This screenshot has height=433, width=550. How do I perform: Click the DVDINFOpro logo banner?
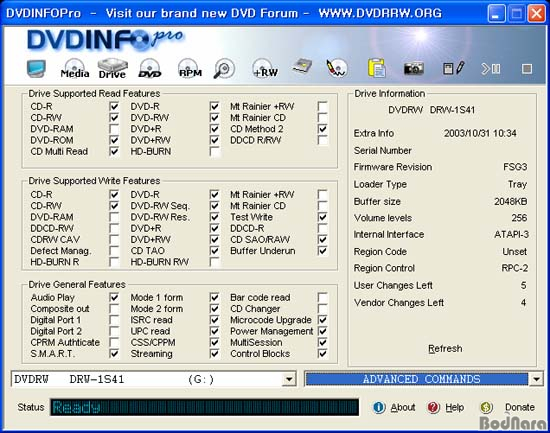click(x=105, y=40)
